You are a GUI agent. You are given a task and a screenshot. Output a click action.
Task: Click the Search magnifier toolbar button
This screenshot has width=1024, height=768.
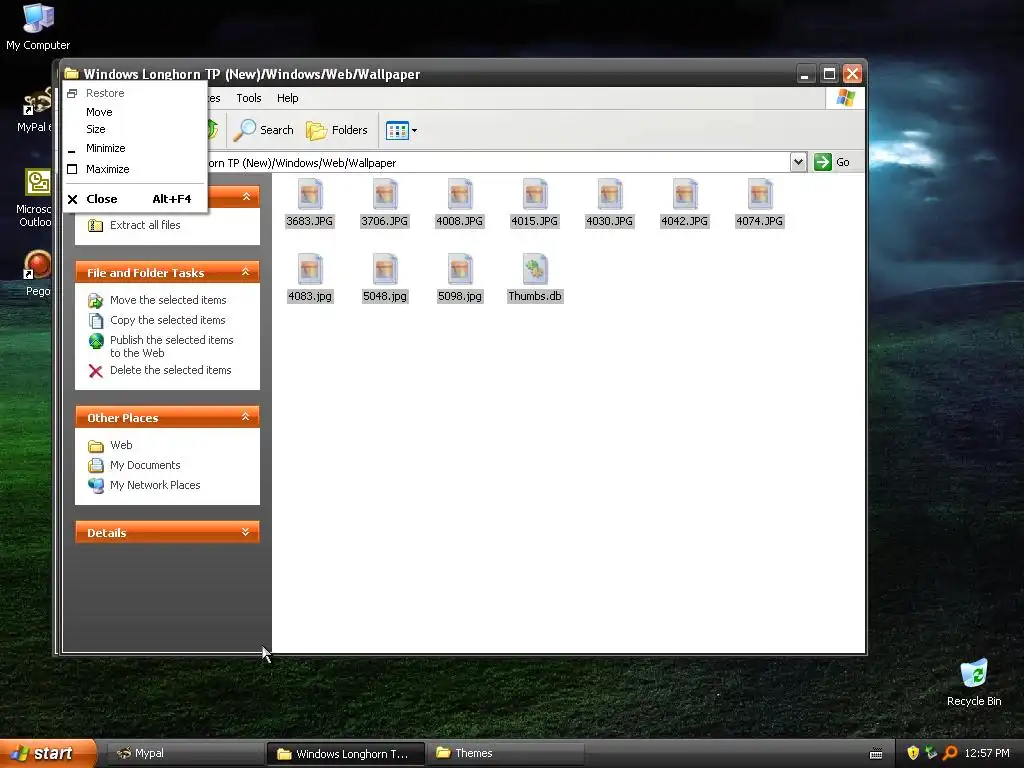[x=264, y=130]
